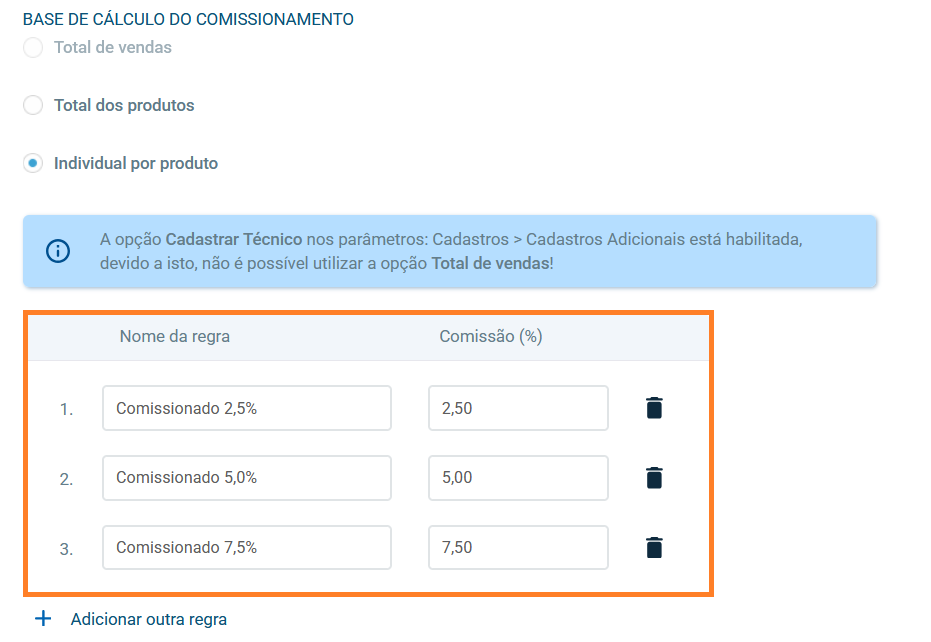Click the 2,50 commission percentage field
Image resolution: width=931 pixels, height=642 pixels.
click(x=518, y=408)
